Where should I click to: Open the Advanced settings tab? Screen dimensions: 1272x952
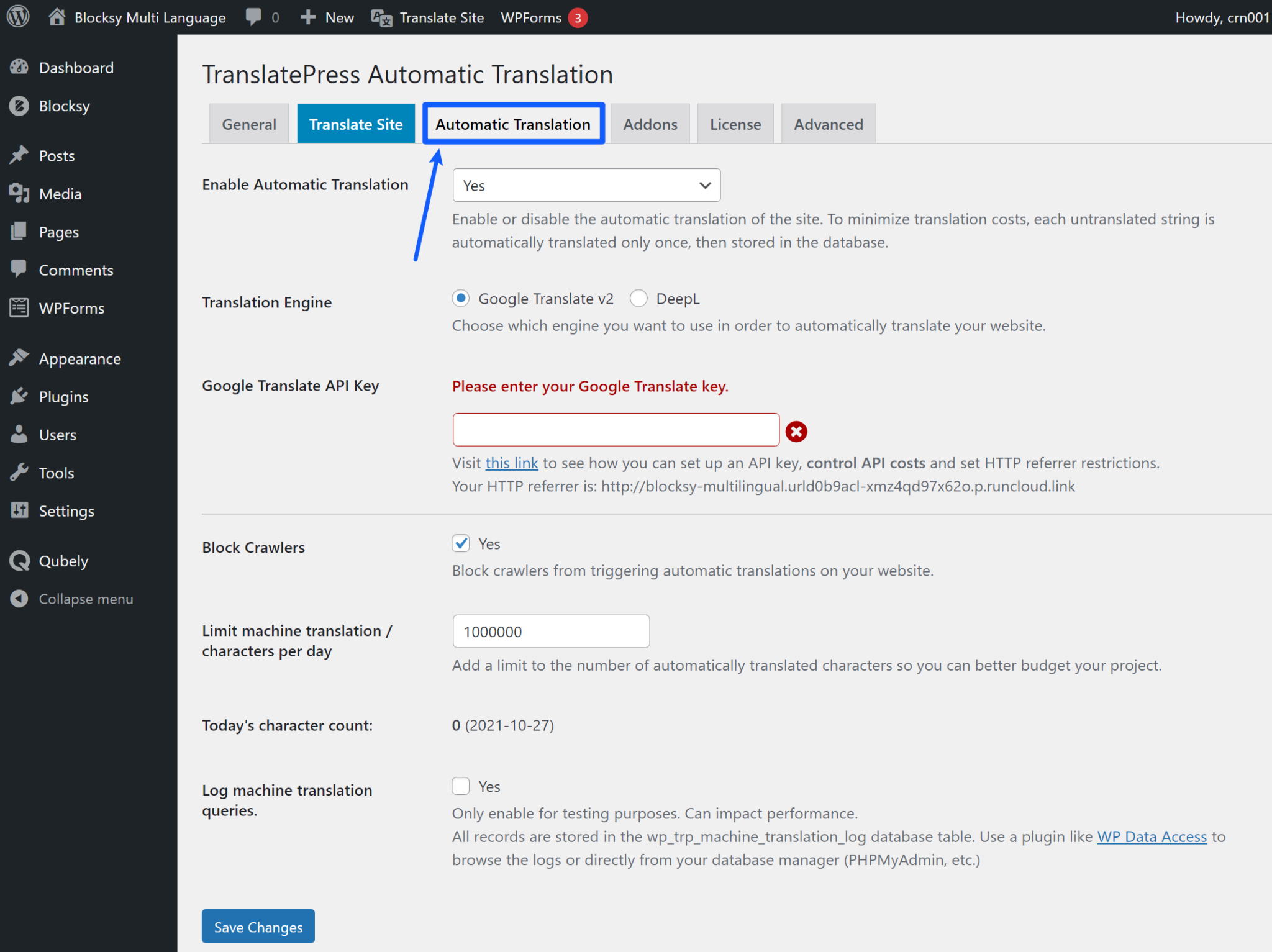pos(829,124)
